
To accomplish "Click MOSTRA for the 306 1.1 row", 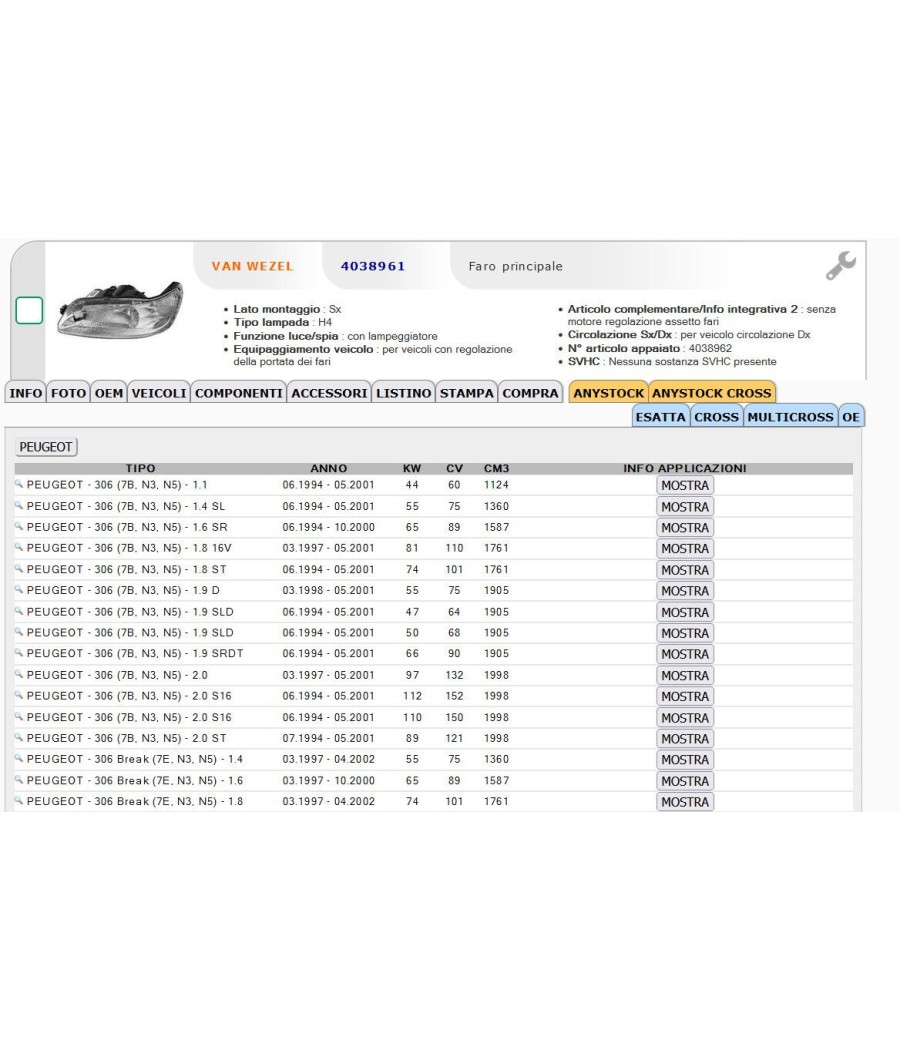I will (685, 485).
